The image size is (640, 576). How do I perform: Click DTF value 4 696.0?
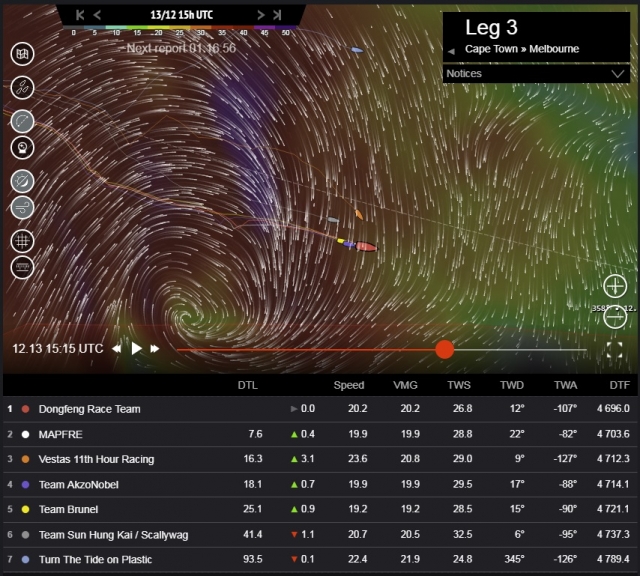click(x=613, y=409)
